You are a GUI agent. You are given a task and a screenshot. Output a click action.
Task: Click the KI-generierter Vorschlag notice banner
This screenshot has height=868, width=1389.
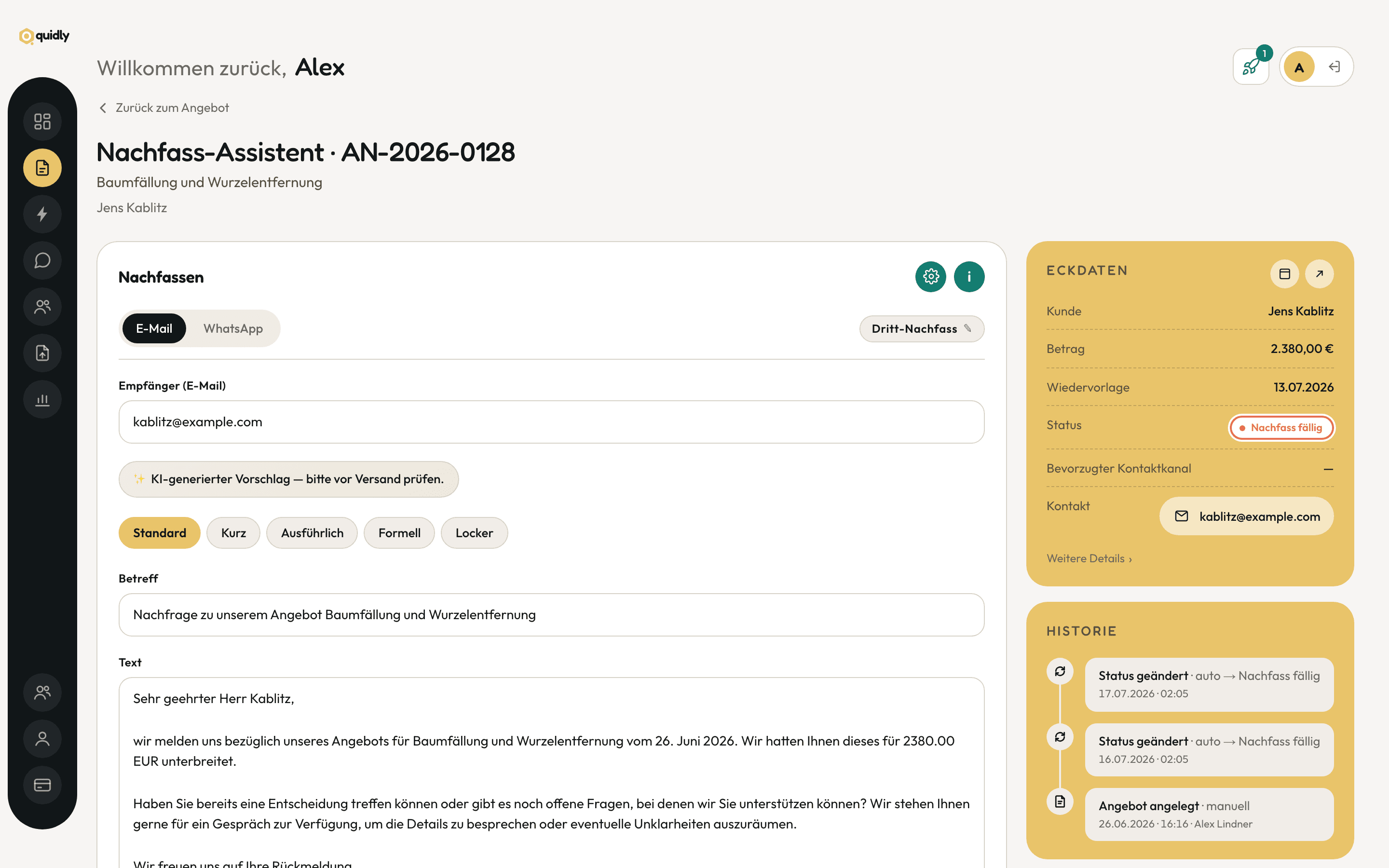coord(289,479)
